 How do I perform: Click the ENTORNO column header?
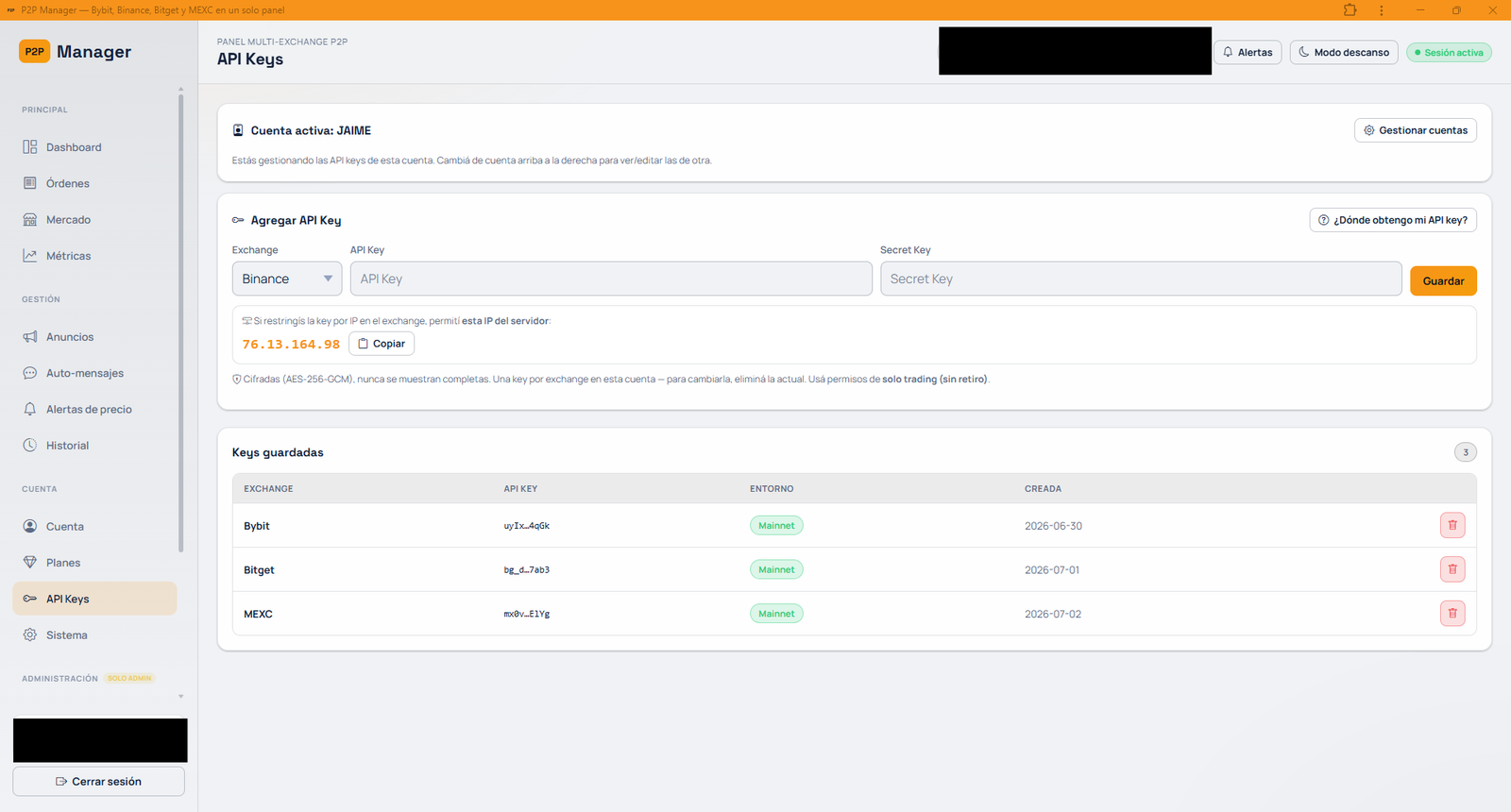pos(772,489)
